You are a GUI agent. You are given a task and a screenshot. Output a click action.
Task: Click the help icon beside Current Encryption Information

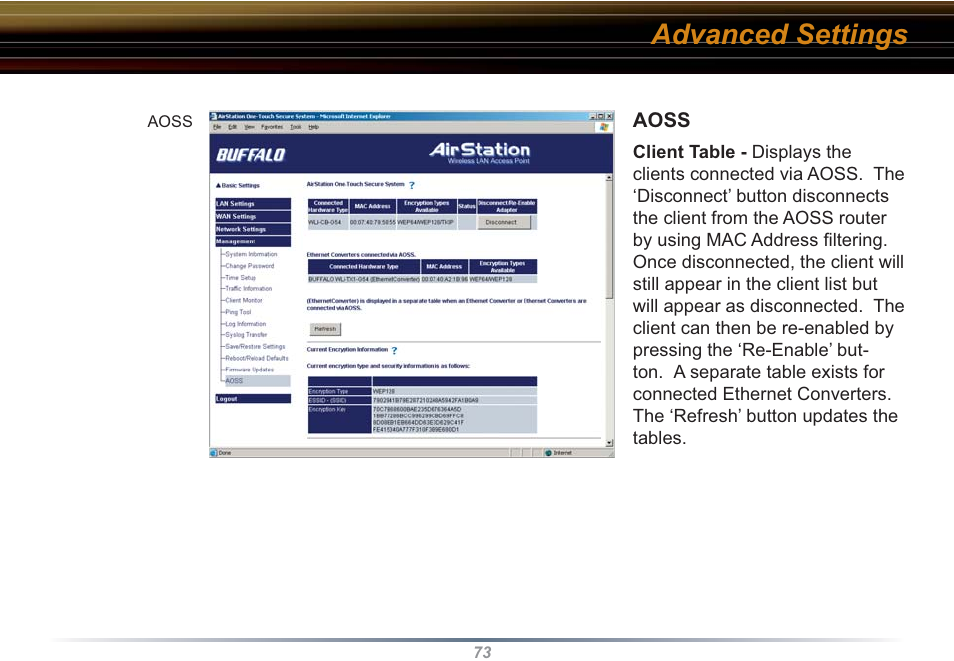394,351
